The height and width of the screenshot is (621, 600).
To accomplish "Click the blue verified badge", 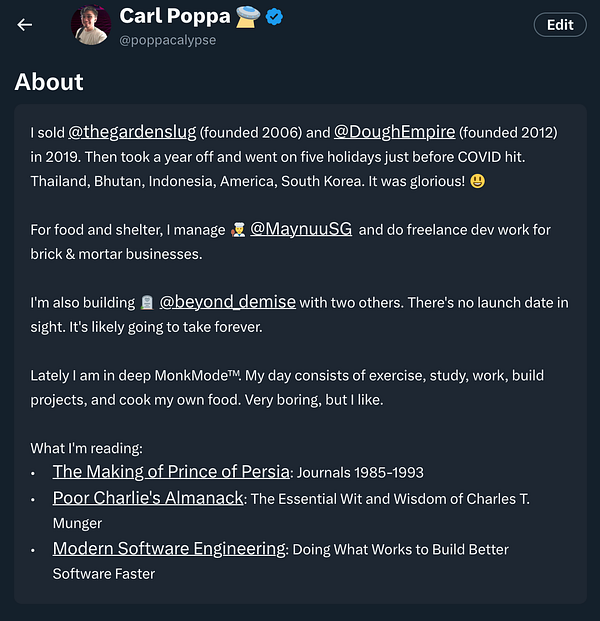I will (x=273, y=16).
